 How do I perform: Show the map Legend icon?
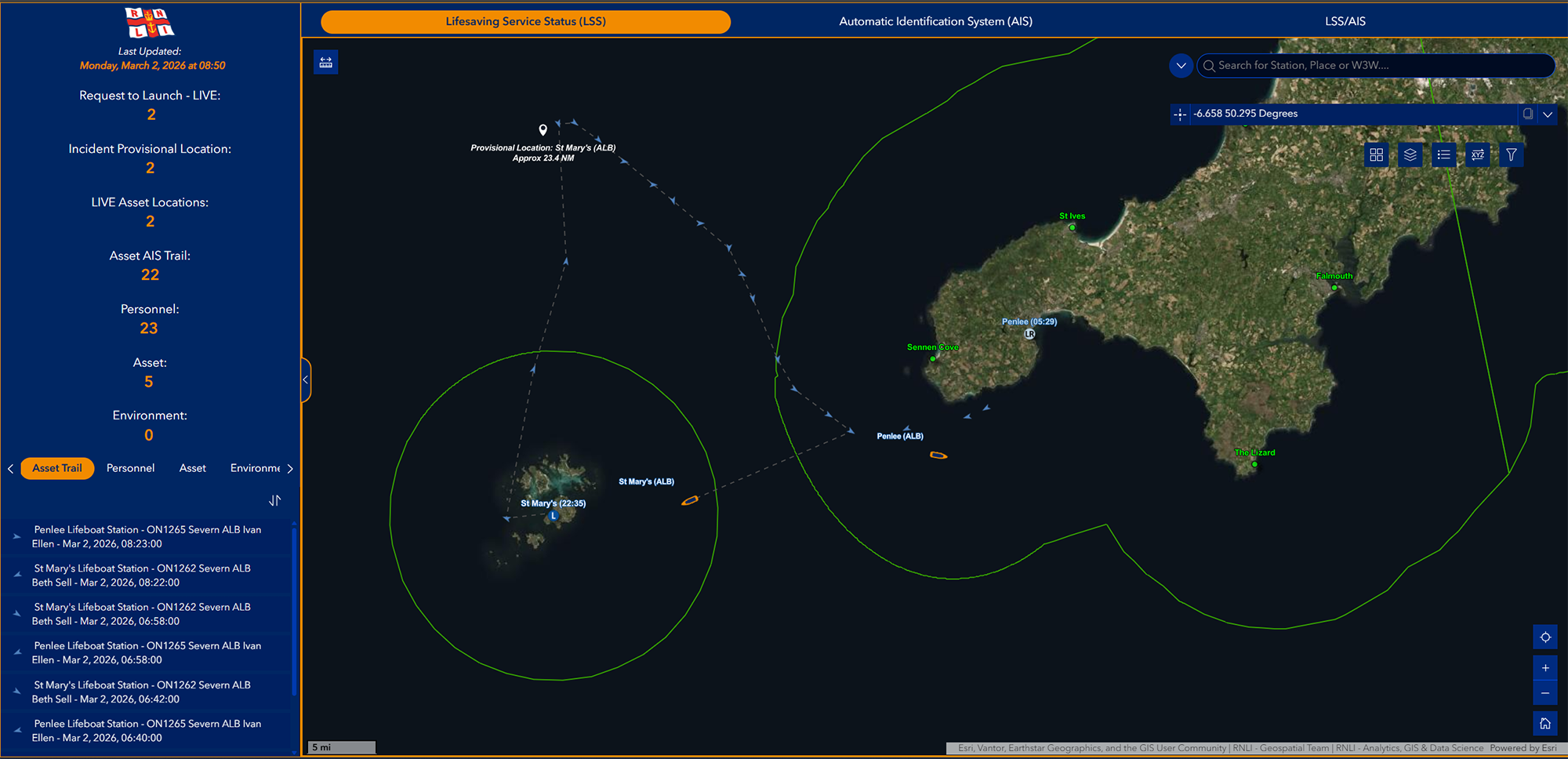pyautogui.click(x=1443, y=154)
